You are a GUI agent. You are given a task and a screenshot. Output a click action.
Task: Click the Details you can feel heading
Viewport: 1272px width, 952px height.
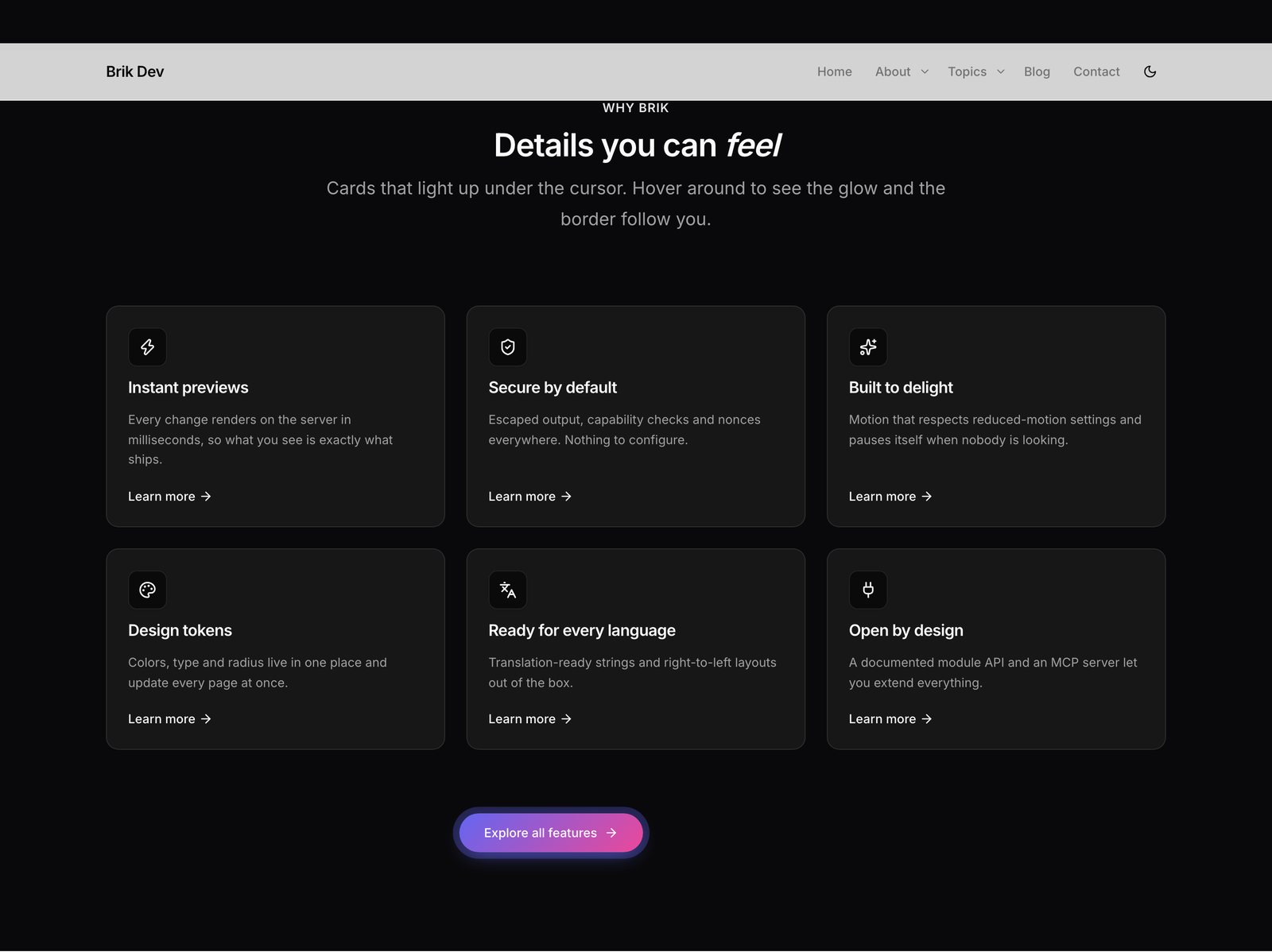tap(637, 145)
